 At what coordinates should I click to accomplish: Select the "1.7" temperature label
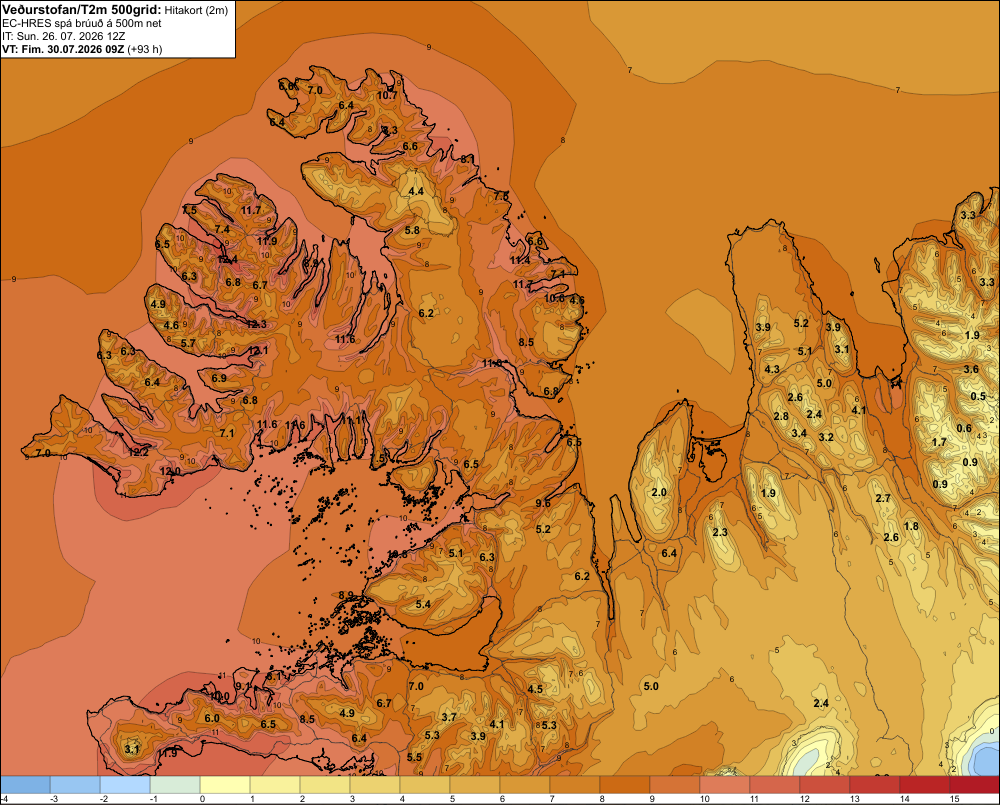click(939, 442)
